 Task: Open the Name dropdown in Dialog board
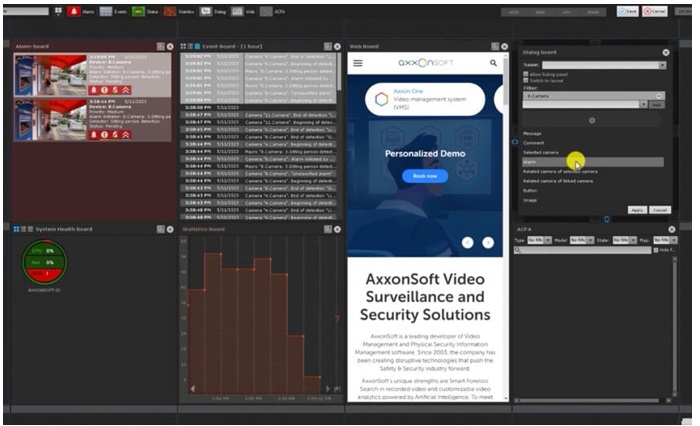point(662,65)
